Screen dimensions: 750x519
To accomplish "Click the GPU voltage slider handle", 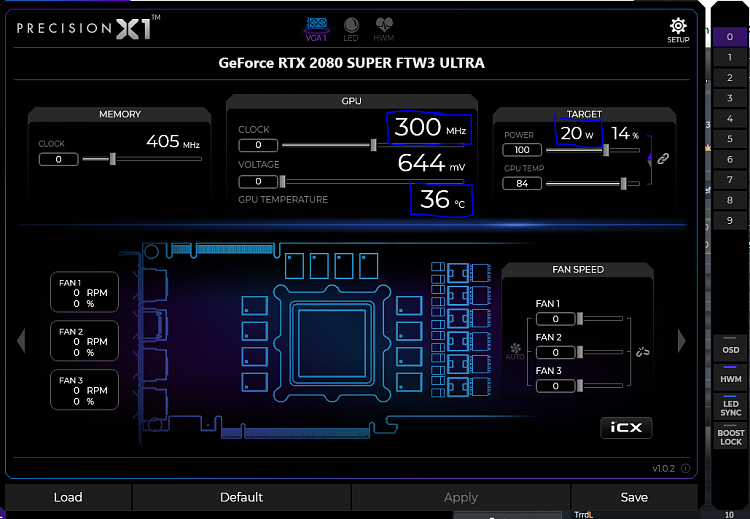I will coord(282,181).
